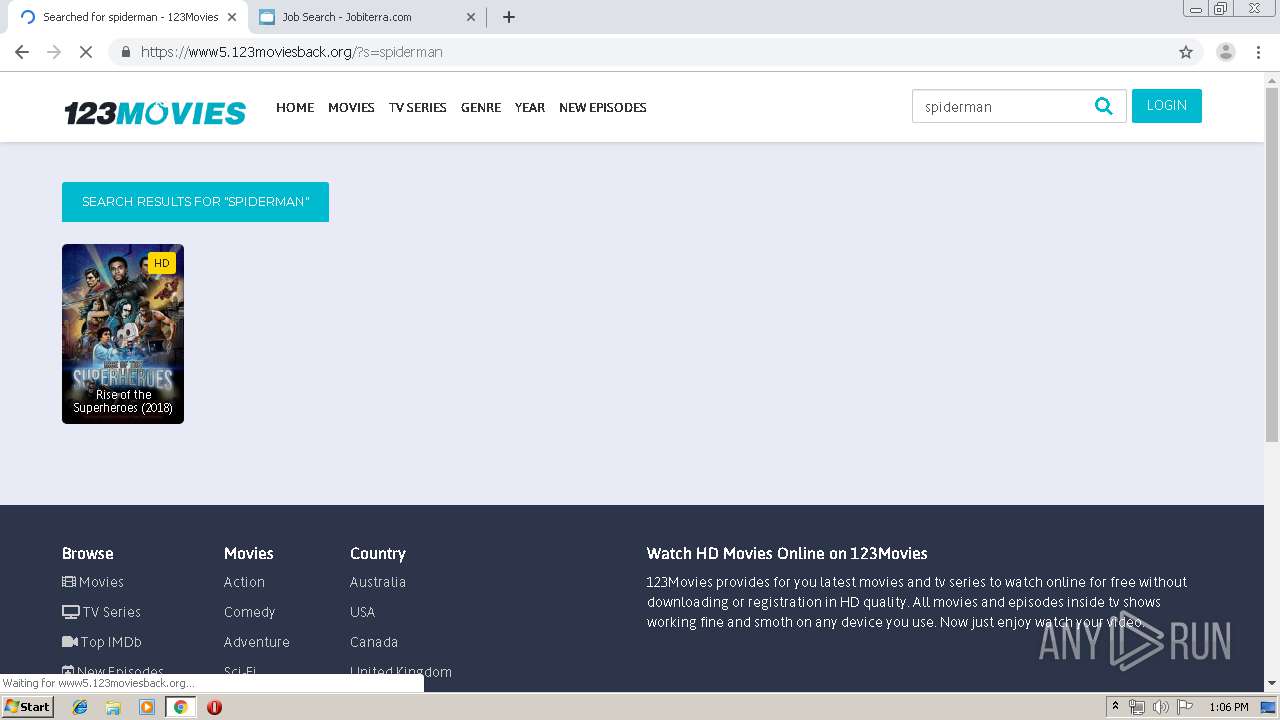Click the HD badge on movie poster
The height and width of the screenshot is (720, 1280).
(161, 263)
